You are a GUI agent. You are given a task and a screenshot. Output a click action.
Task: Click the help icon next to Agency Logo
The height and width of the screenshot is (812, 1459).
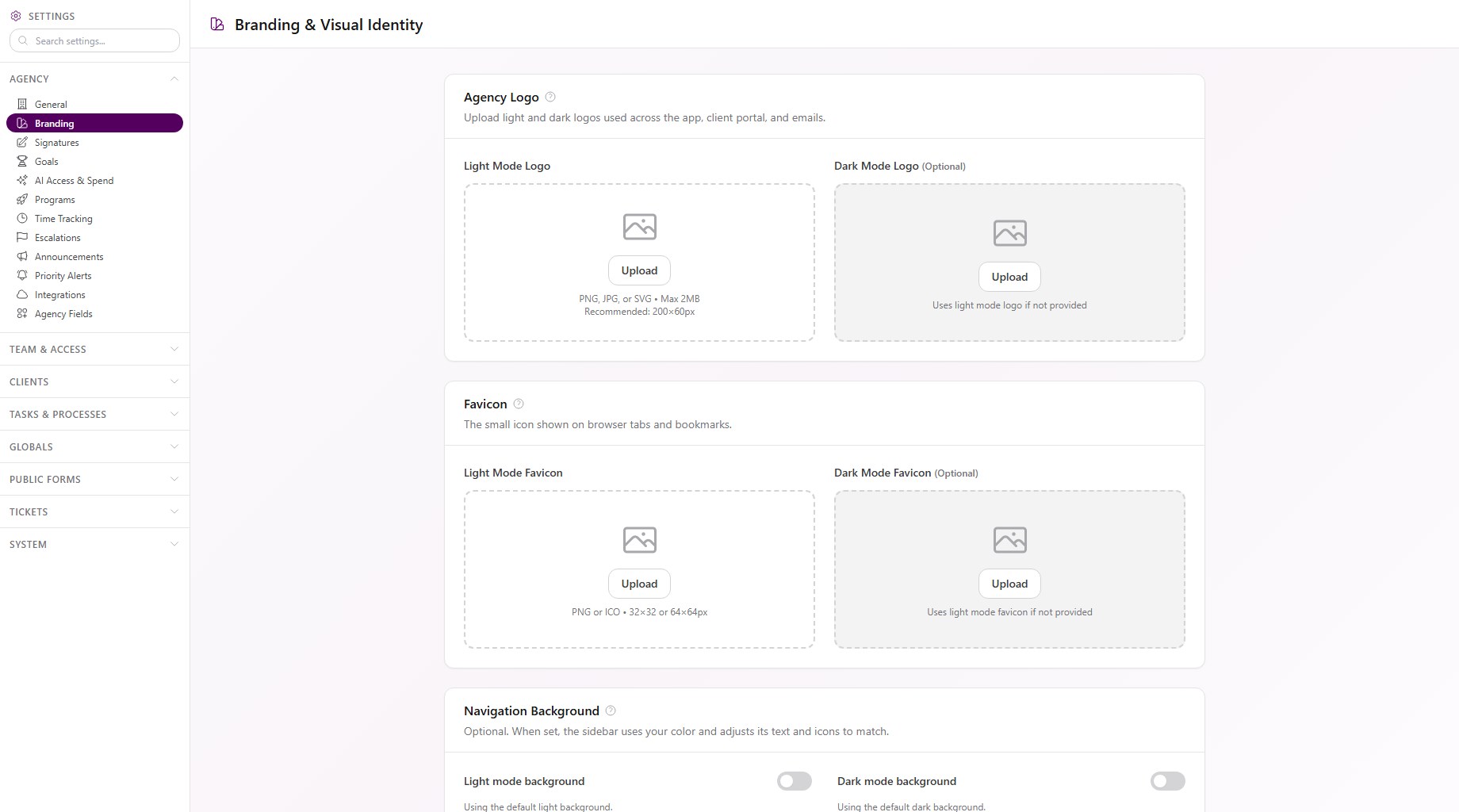(x=550, y=97)
